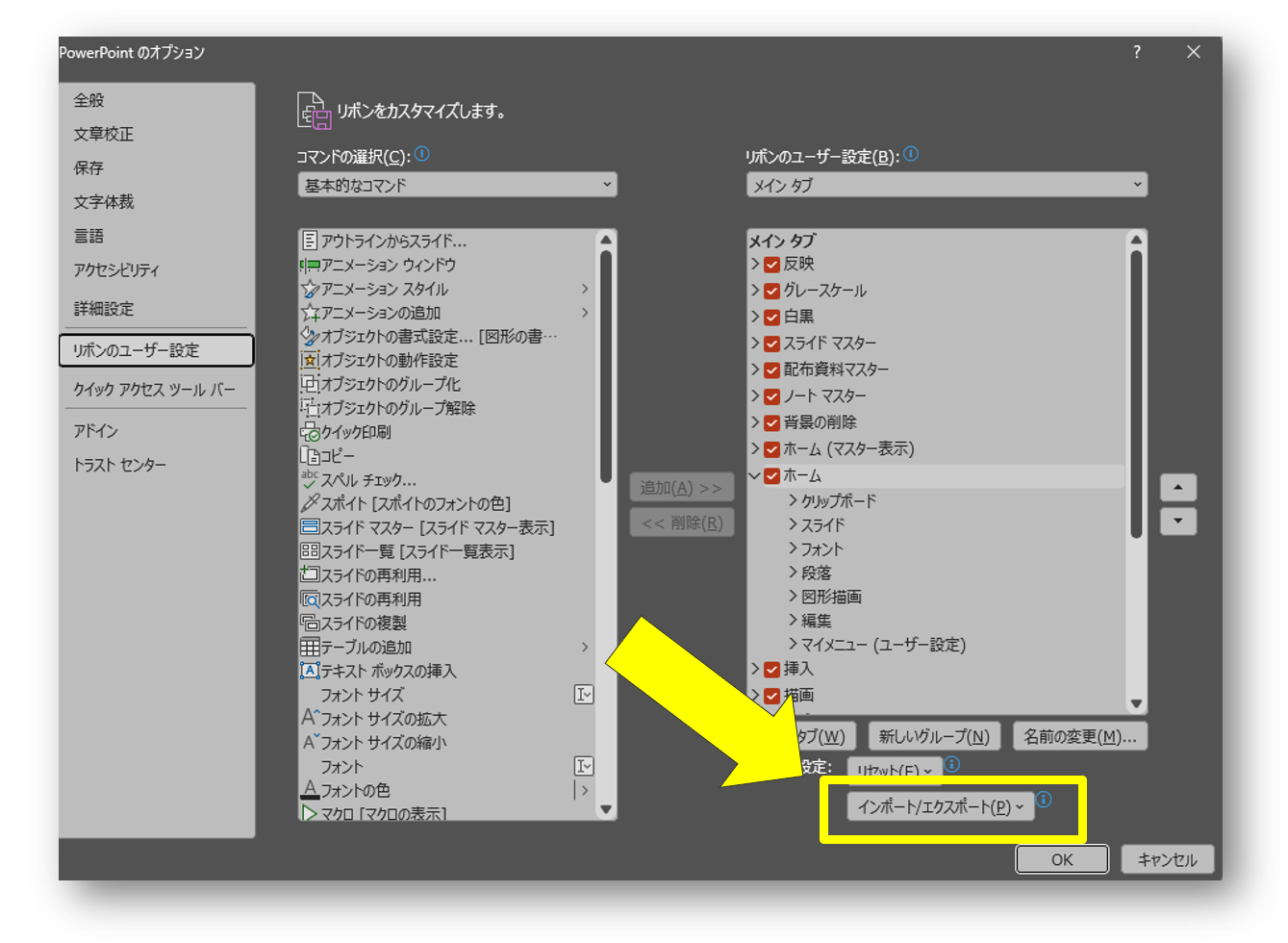Image resolution: width=1288 pixels, height=943 pixels.
Task: Select the スライド一覧 grid icon
Action: click(x=310, y=551)
